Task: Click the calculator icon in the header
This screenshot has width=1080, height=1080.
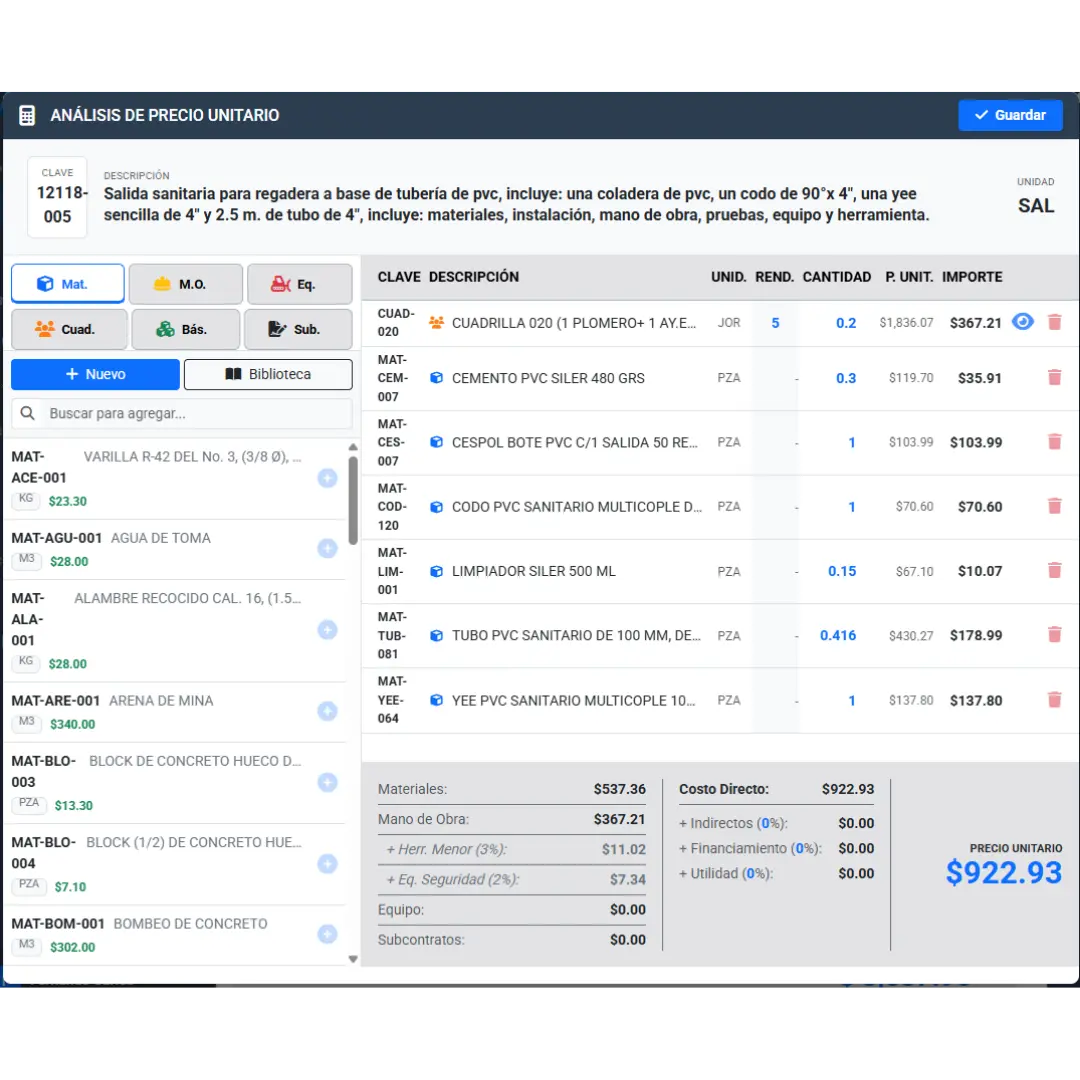Action: click(27, 115)
